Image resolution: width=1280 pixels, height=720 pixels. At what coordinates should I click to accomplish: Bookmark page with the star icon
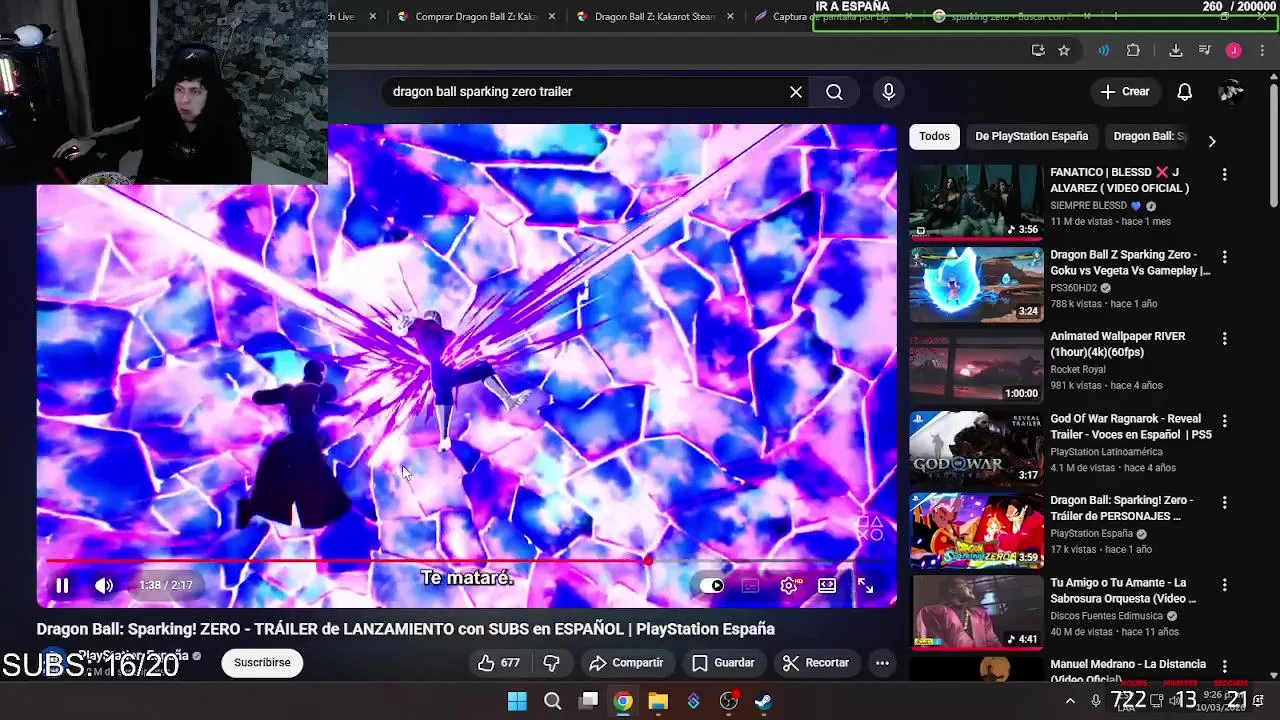[1064, 50]
